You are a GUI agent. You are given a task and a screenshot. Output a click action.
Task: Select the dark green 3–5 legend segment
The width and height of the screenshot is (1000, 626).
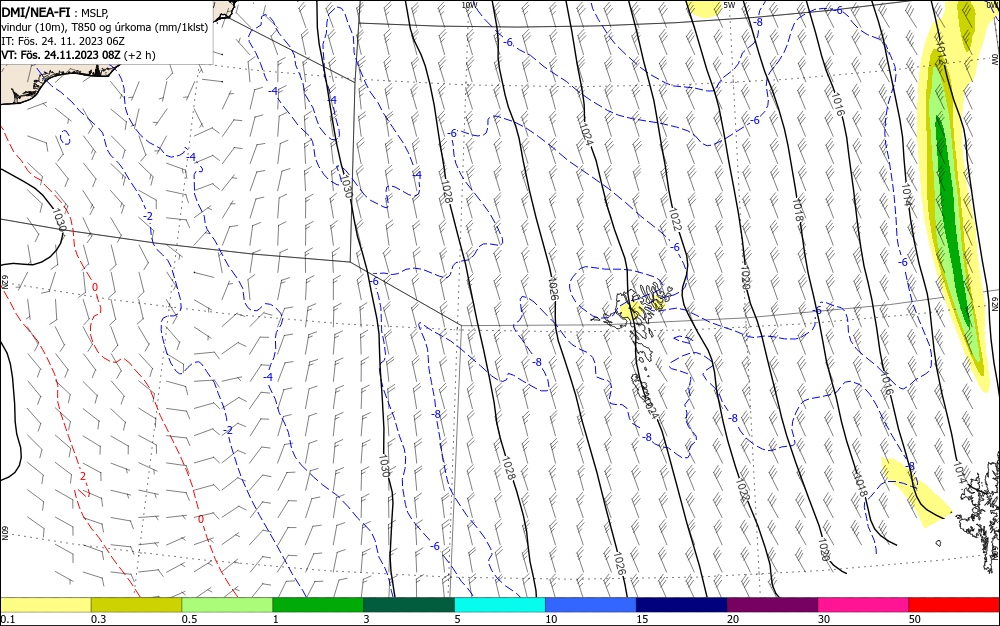point(409,605)
